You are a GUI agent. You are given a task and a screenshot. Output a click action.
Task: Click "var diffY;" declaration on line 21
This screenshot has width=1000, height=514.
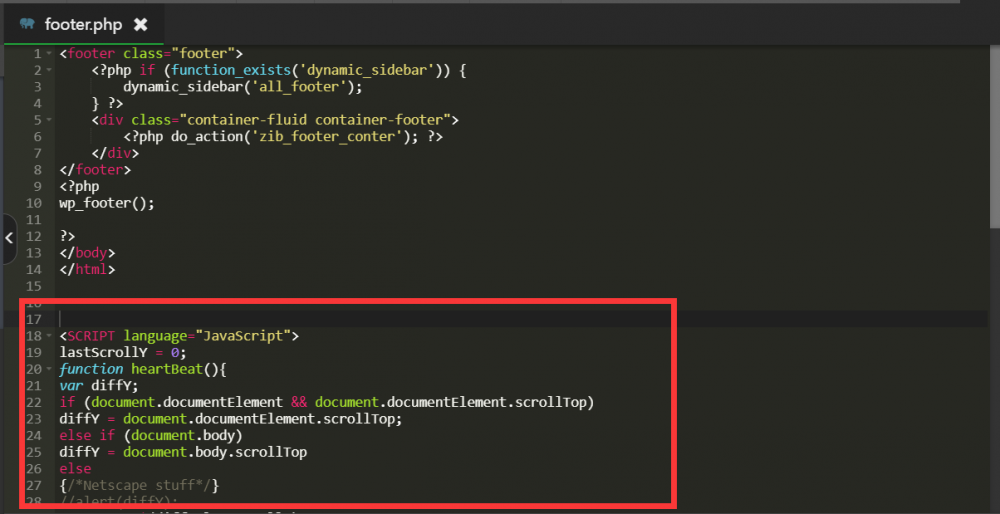pyautogui.click(x=98, y=385)
